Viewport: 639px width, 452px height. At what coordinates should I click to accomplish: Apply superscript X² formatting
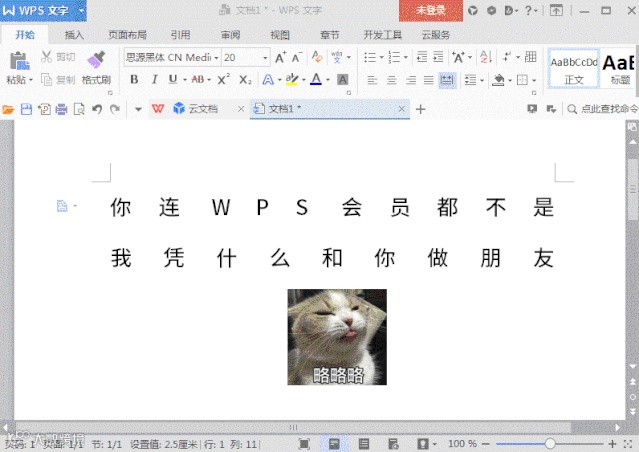coord(223,79)
